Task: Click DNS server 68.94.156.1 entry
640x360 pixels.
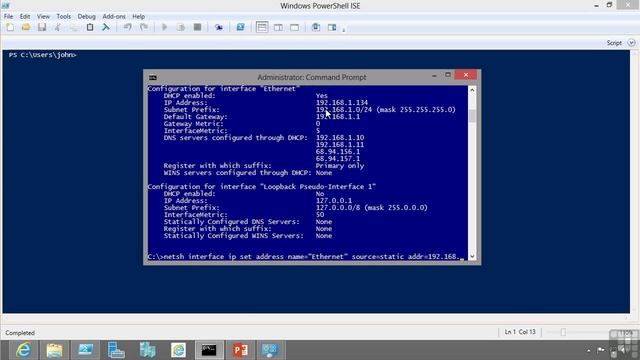Action: pos(338,151)
